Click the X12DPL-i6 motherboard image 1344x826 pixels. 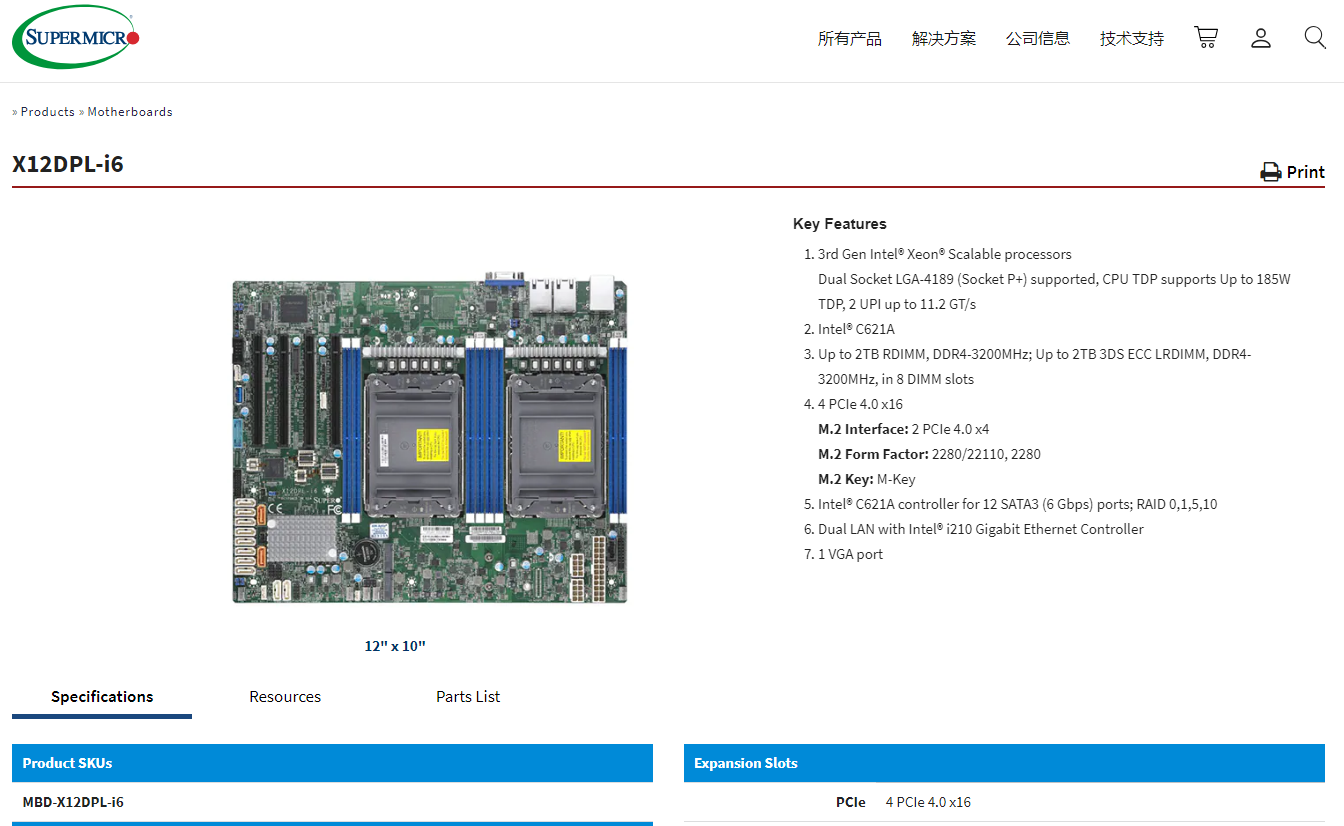[x=430, y=440]
